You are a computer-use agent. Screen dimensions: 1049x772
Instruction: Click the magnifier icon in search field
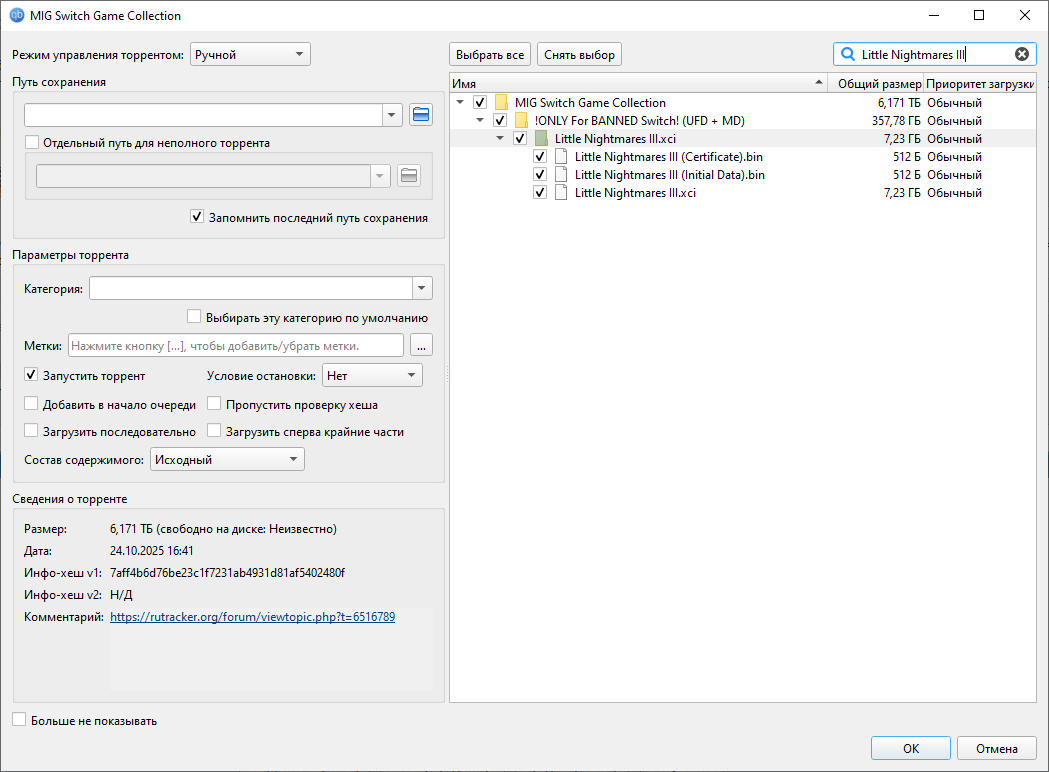848,55
